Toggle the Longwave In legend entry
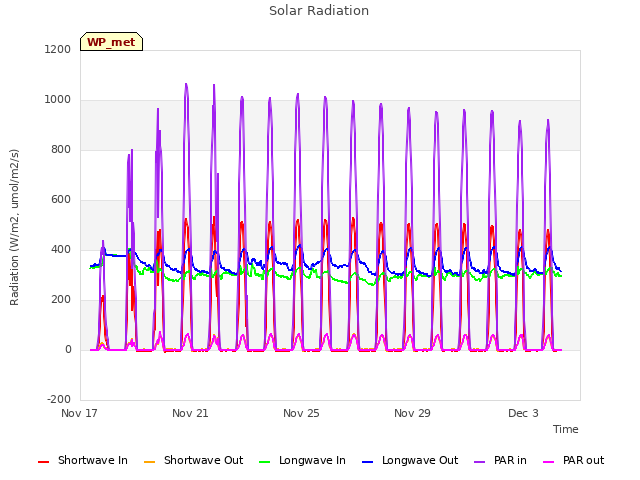The width and height of the screenshot is (640, 480). coord(302,460)
